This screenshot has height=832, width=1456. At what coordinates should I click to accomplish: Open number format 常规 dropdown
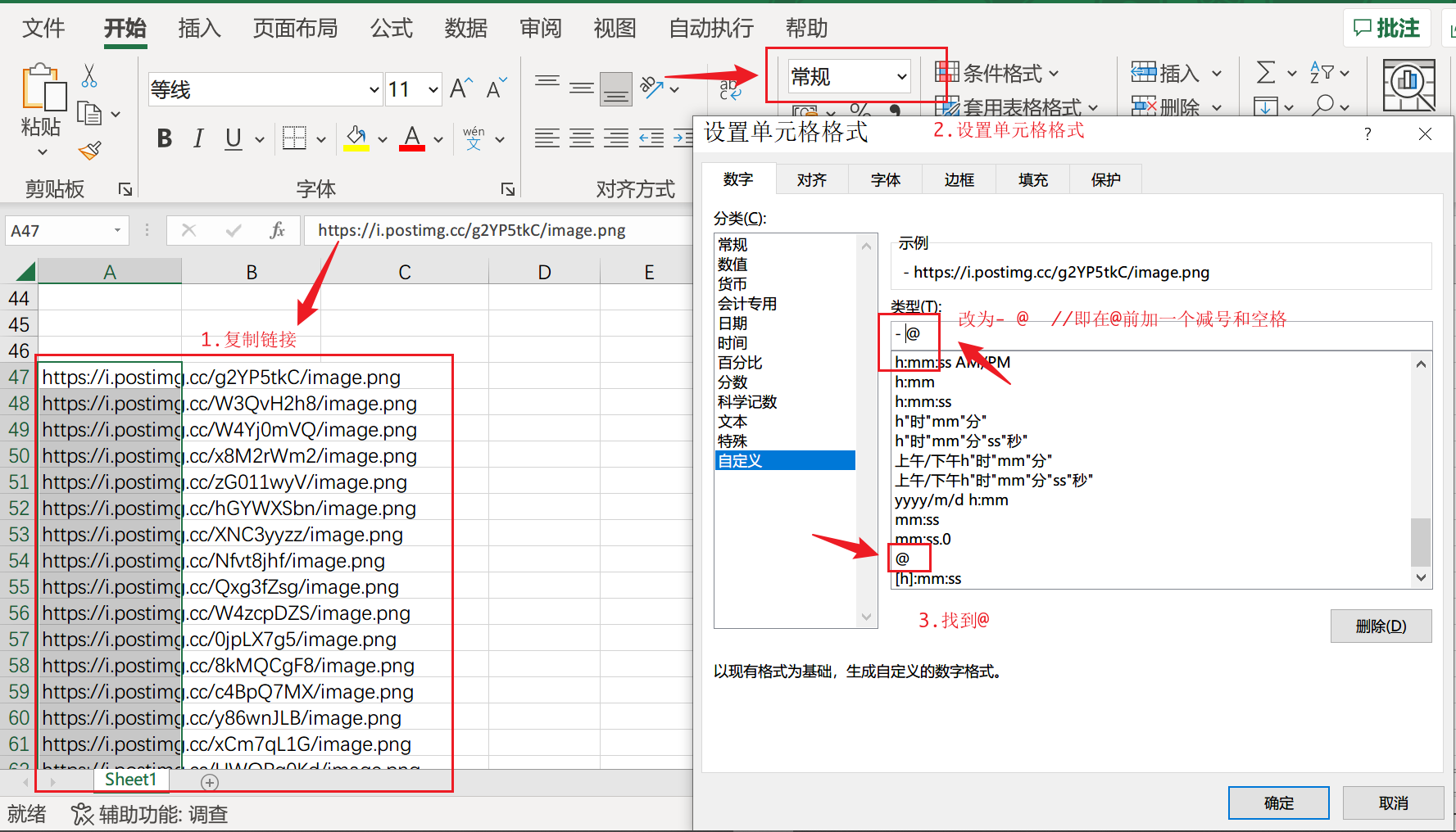(901, 77)
